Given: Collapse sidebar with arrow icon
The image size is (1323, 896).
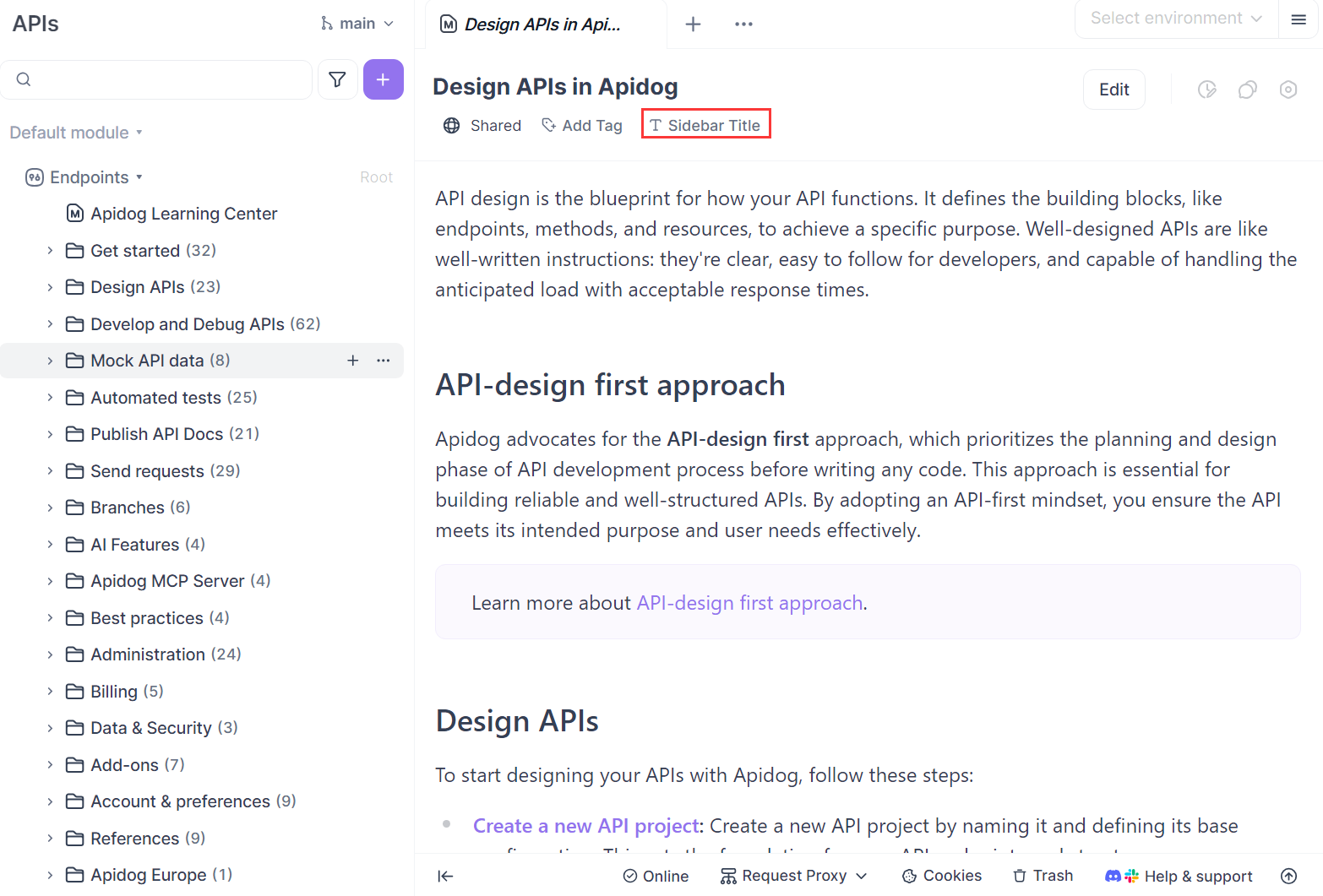Looking at the screenshot, I should tap(445, 876).
